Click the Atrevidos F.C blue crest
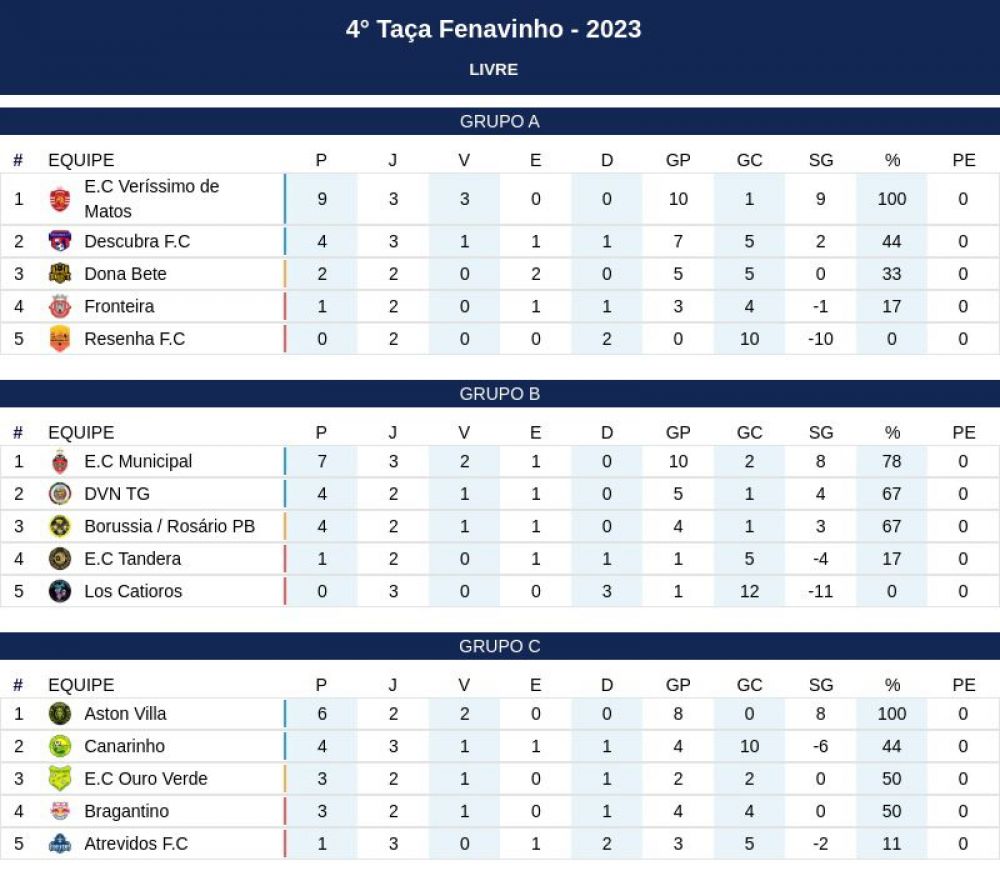Screen dimensions: 1000x871 (x=60, y=844)
